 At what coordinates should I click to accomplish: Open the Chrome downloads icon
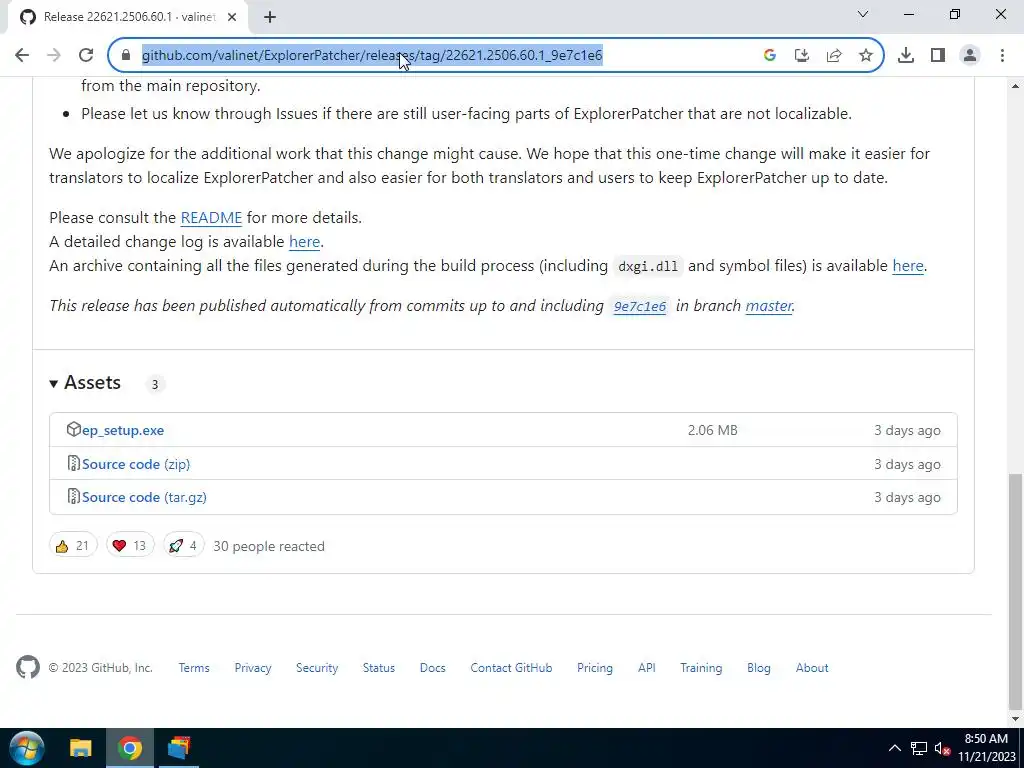(x=906, y=56)
